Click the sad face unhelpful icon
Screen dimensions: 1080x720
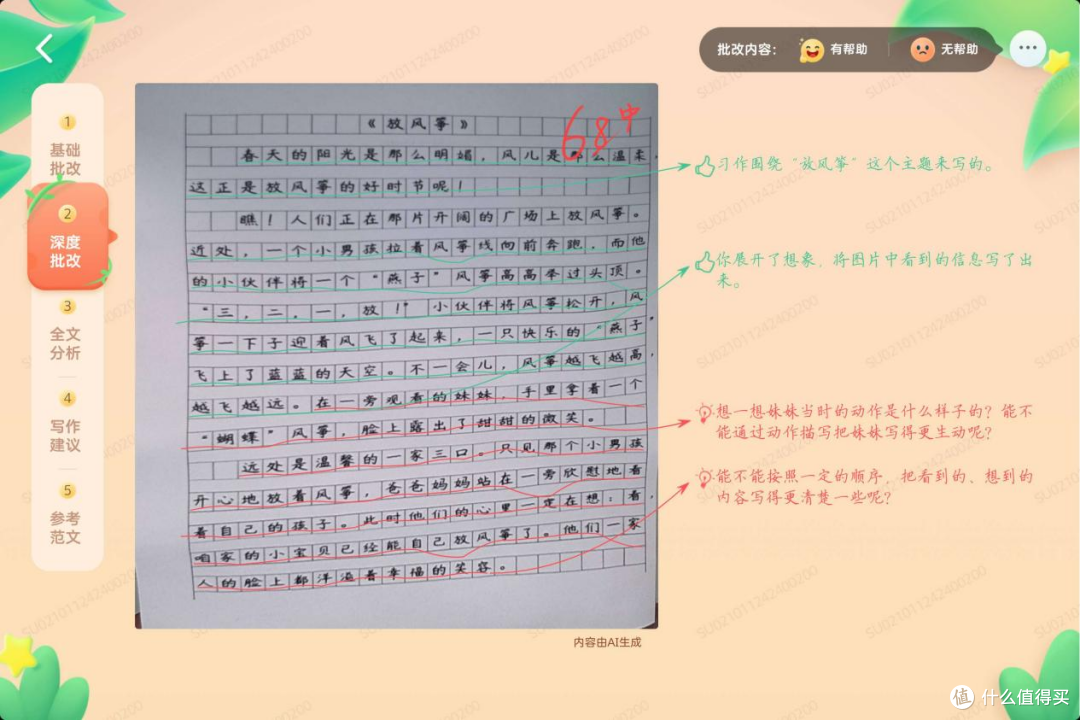click(x=922, y=49)
